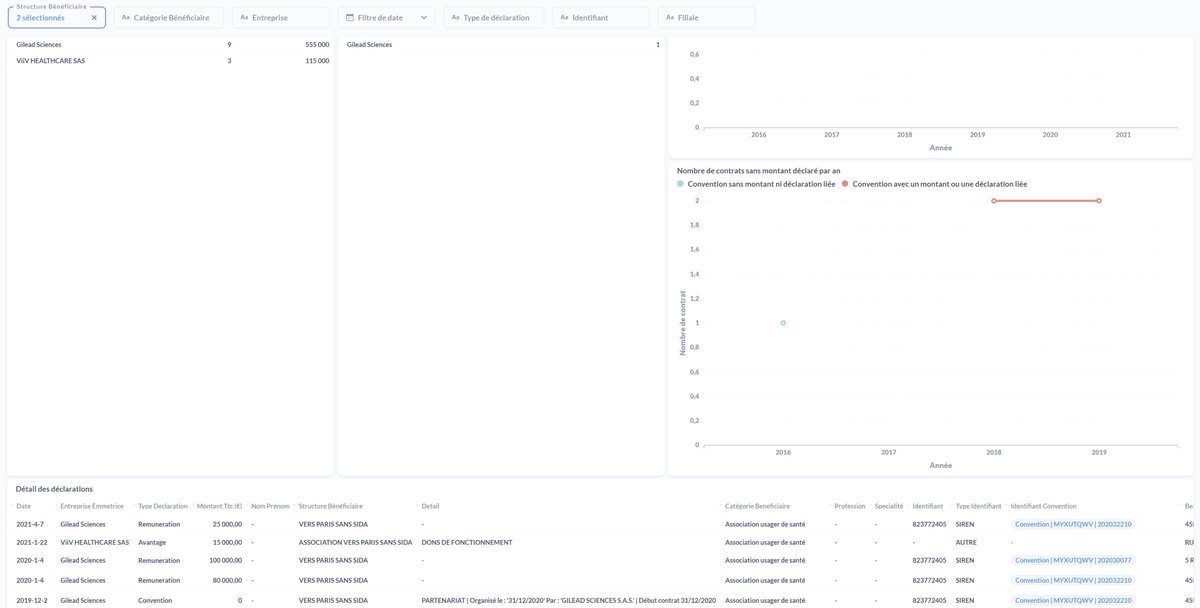Select the red data point at 2019
Screen dimensions: 1200x608
point(1099,201)
